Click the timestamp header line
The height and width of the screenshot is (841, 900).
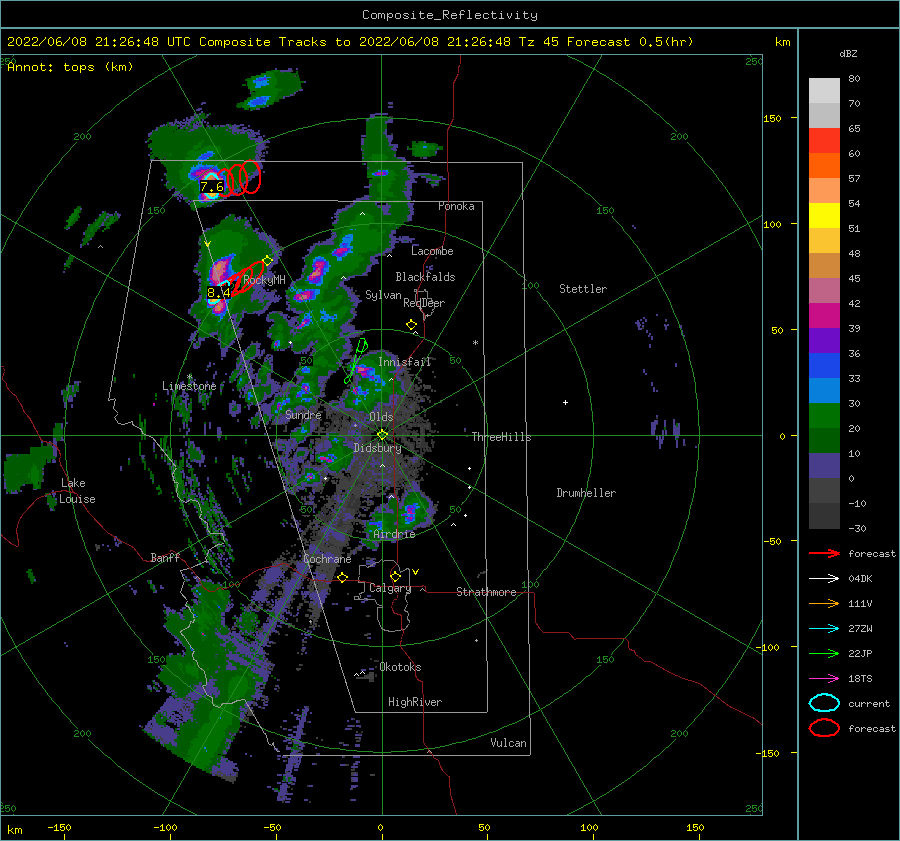coord(350,42)
